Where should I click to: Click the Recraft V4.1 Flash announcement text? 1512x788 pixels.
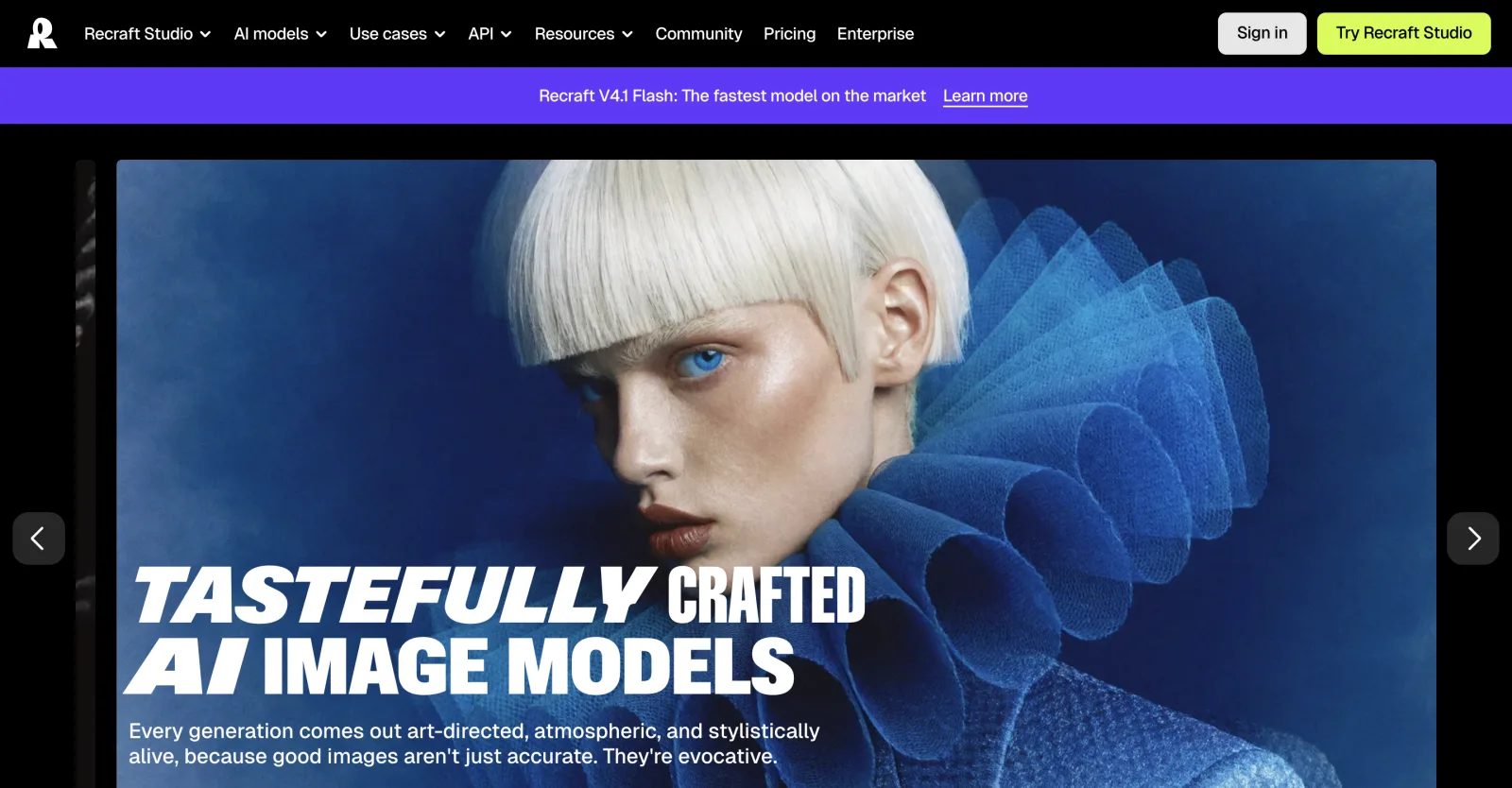click(x=732, y=96)
